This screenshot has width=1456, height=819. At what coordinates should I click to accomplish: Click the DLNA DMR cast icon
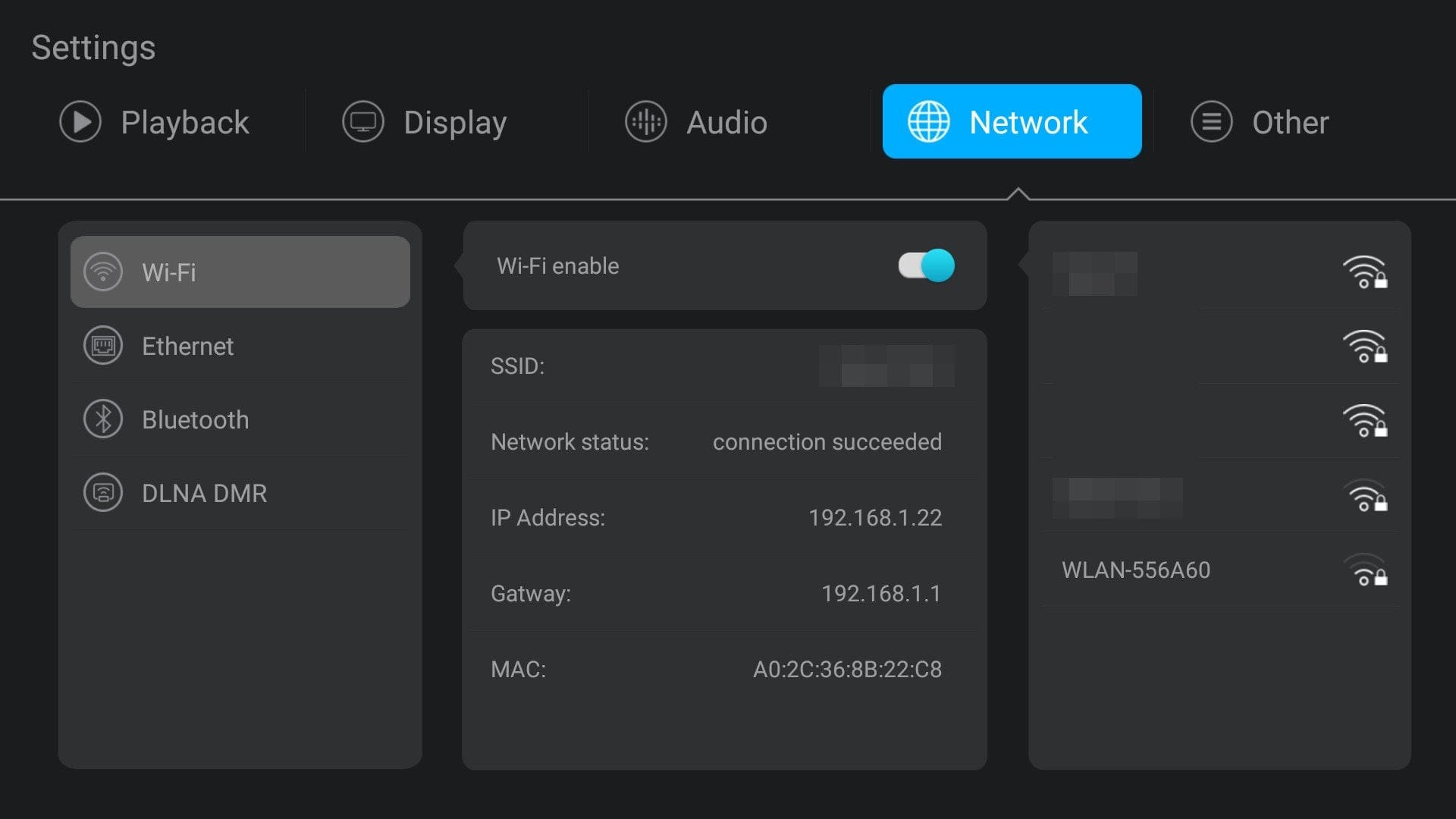coord(103,493)
